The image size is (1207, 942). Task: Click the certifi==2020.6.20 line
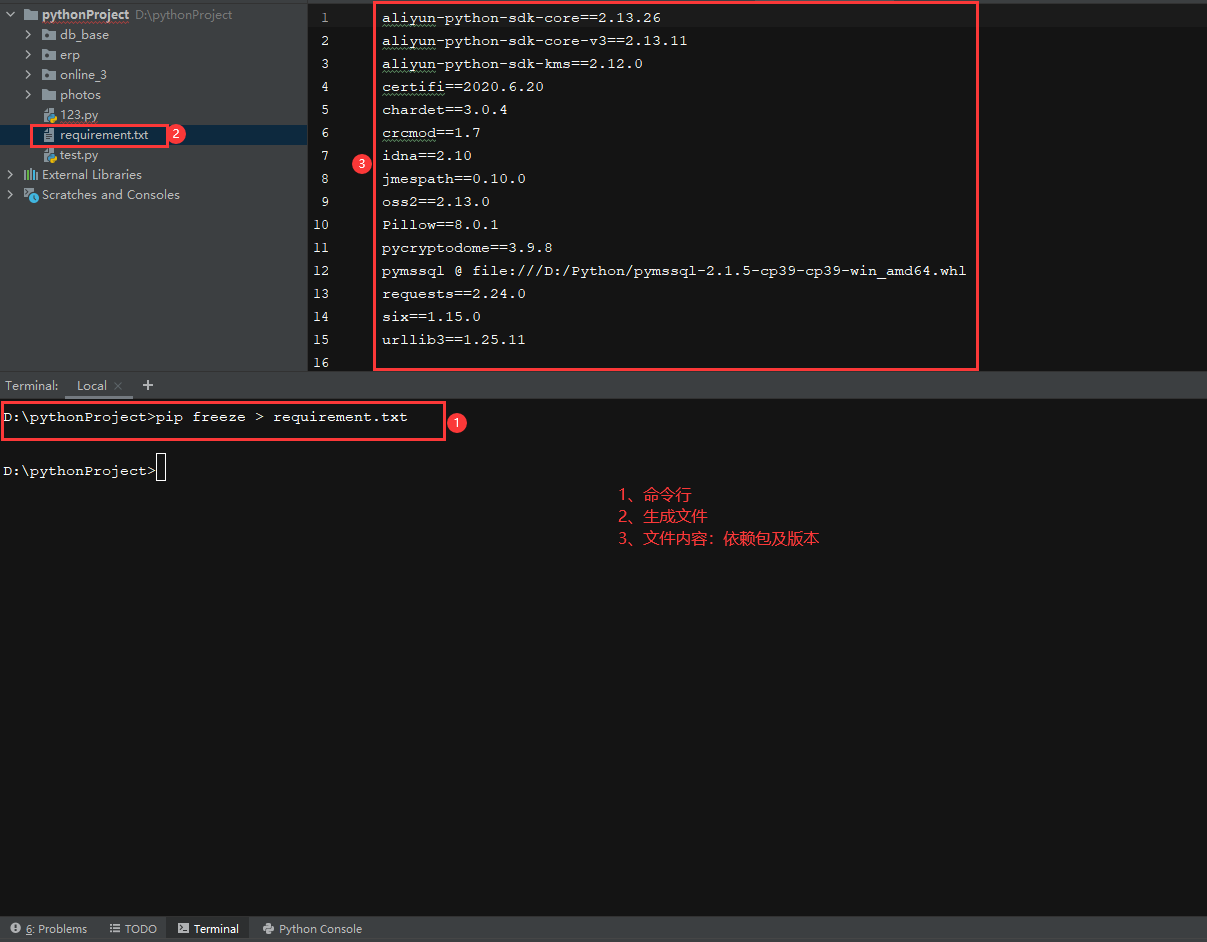tap(463, 87)
